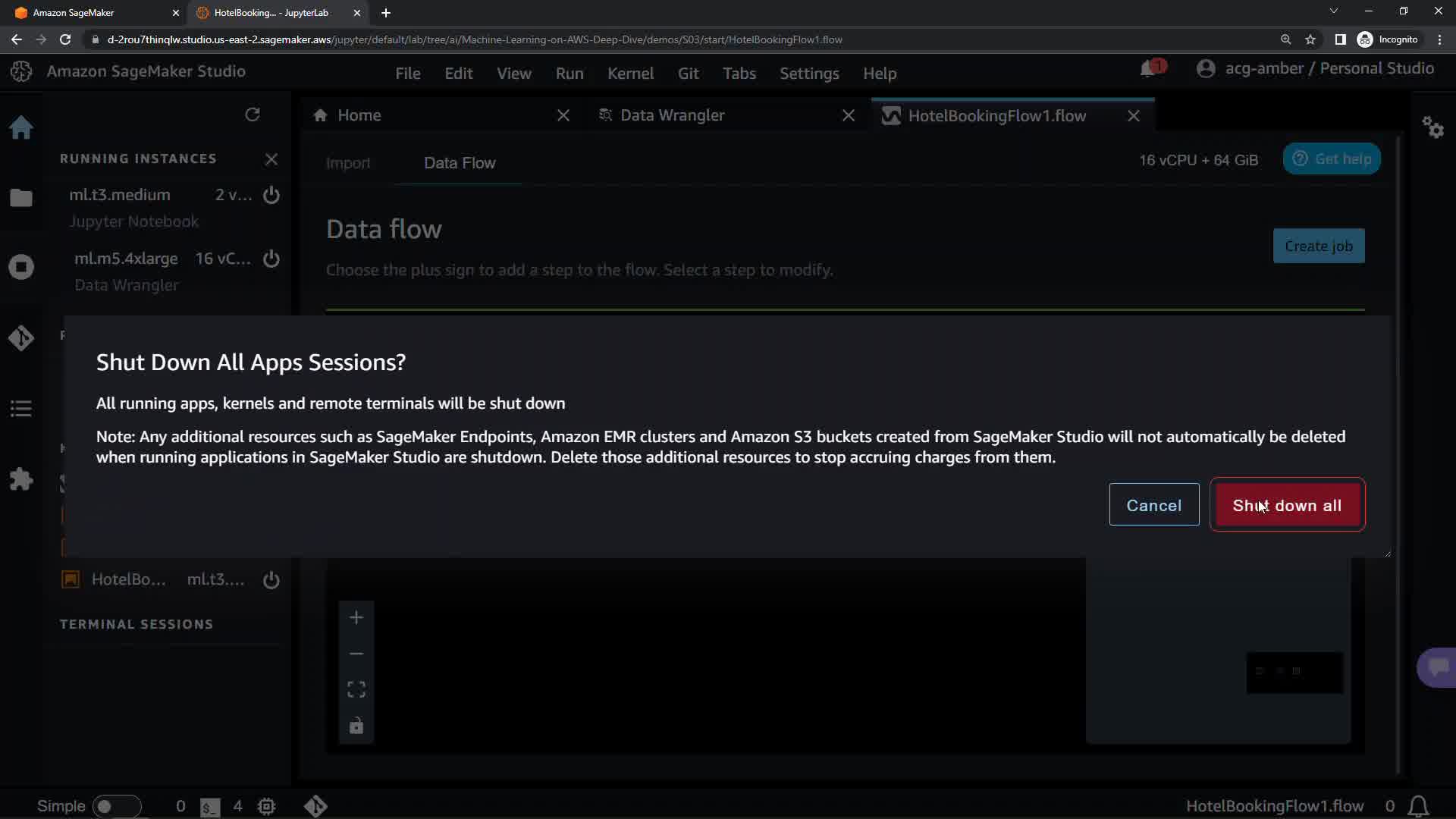The height and width of the screenshot is (819, 1456).
Task: Switch to the Data Wrangler tab
Action: [x=672, y=115]
